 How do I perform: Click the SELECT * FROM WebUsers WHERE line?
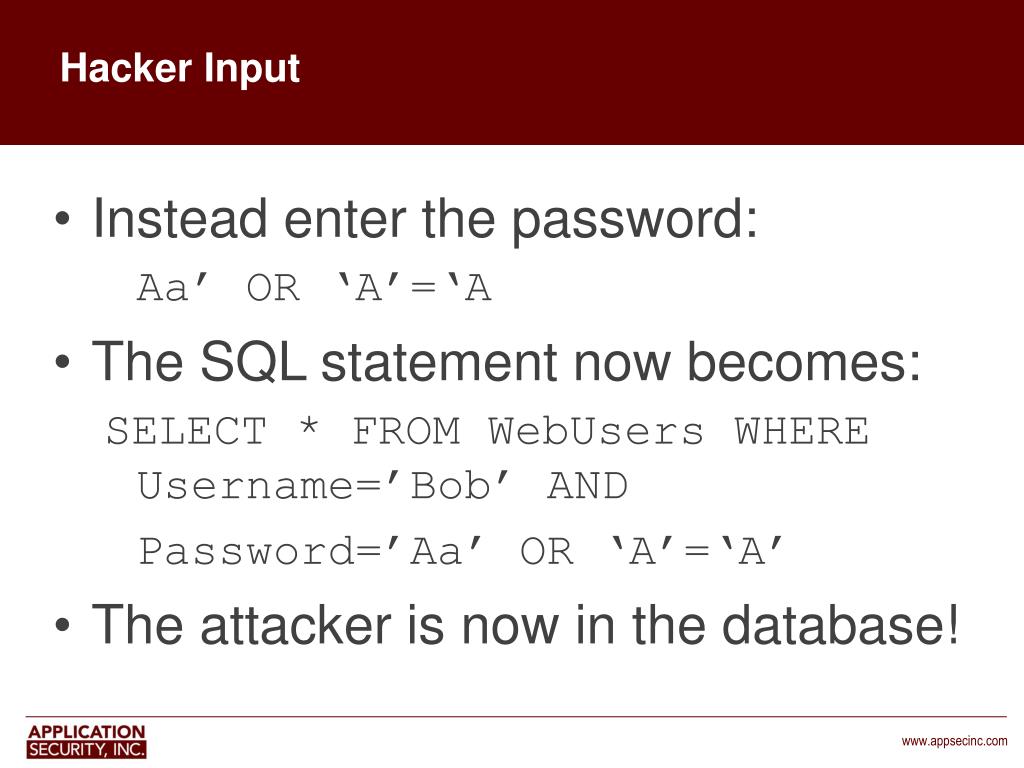pyautogui.click(x=488, y=431)
